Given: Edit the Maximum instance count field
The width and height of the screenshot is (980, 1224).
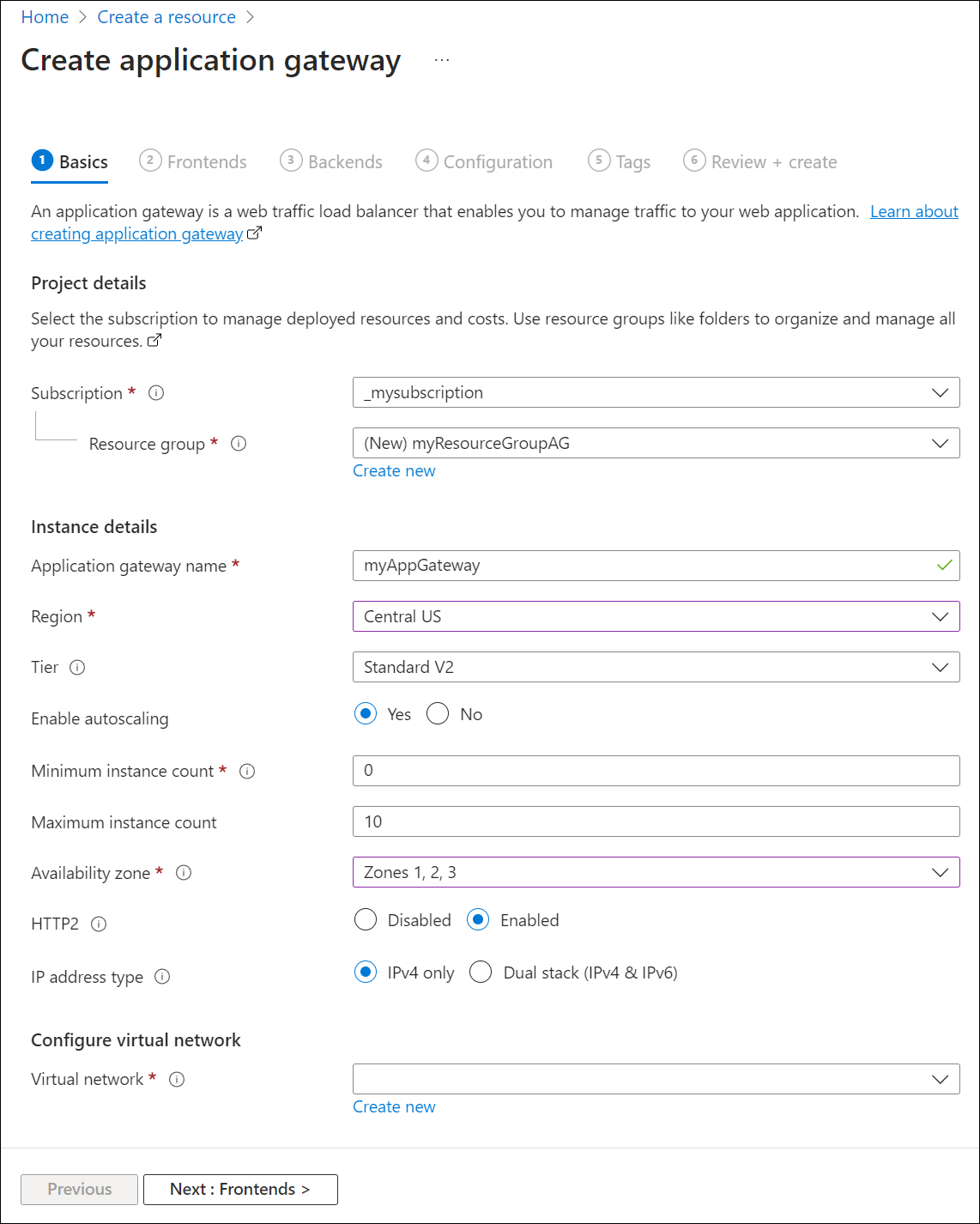Looking at the screenshot, I should click(656, 821).
